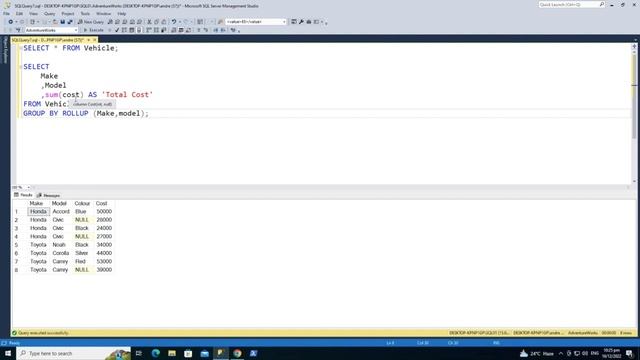Image resolution: width=640 pixels, height=360 pixels.
Task: Click the Save All icon
Action: tap(70, 22)
